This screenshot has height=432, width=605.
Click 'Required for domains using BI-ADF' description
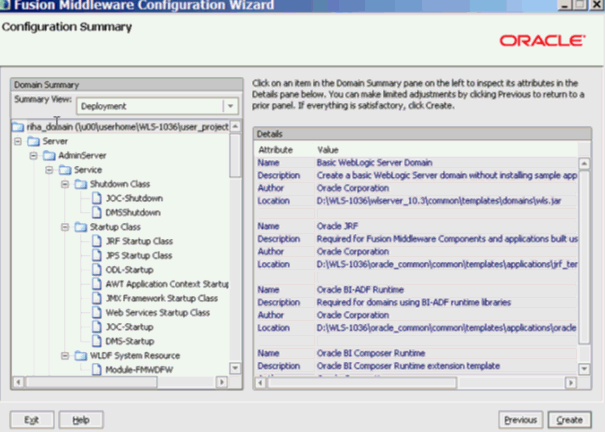tap(414, 302)
